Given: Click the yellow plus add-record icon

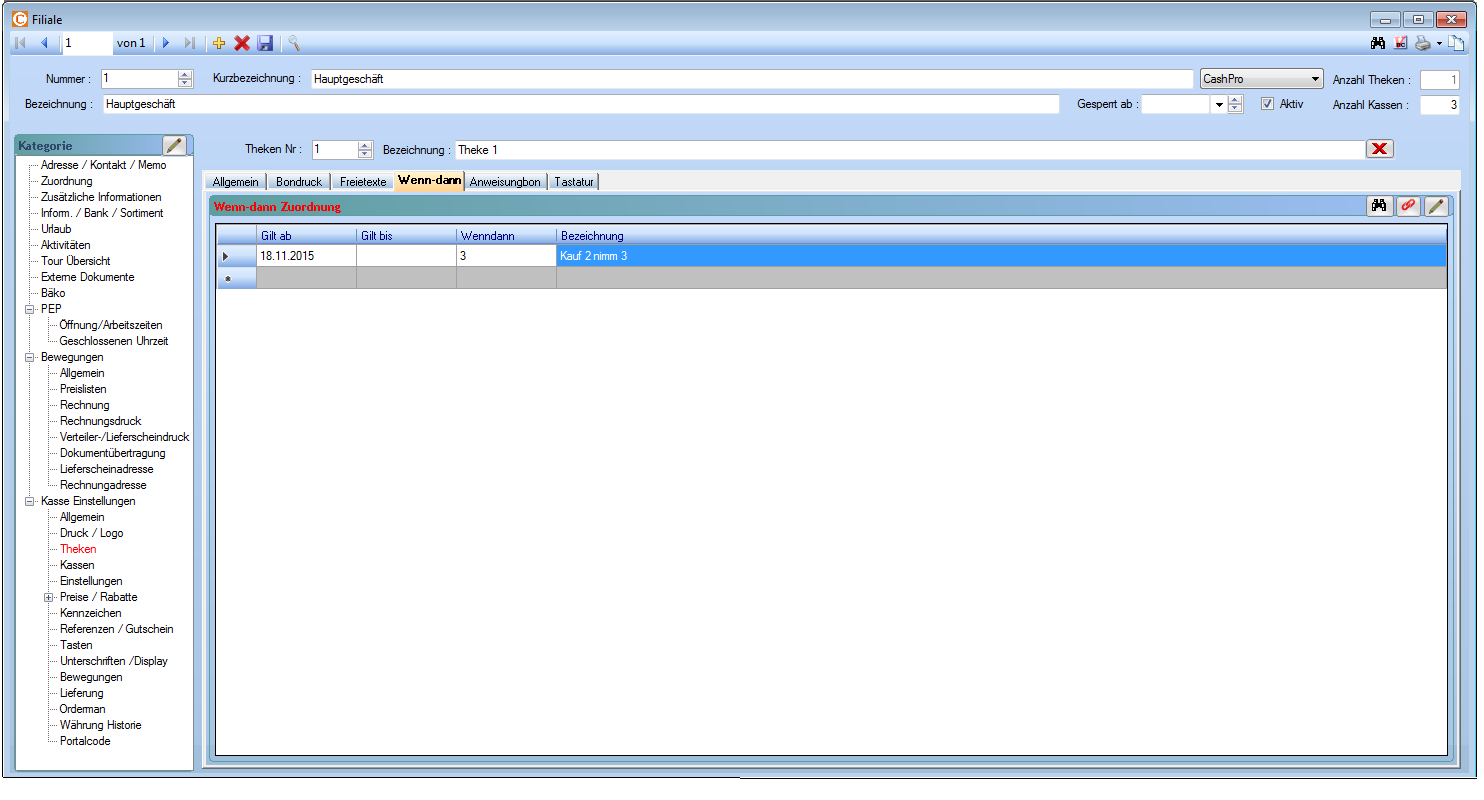Looking at the screenshot, I should 219,43.
